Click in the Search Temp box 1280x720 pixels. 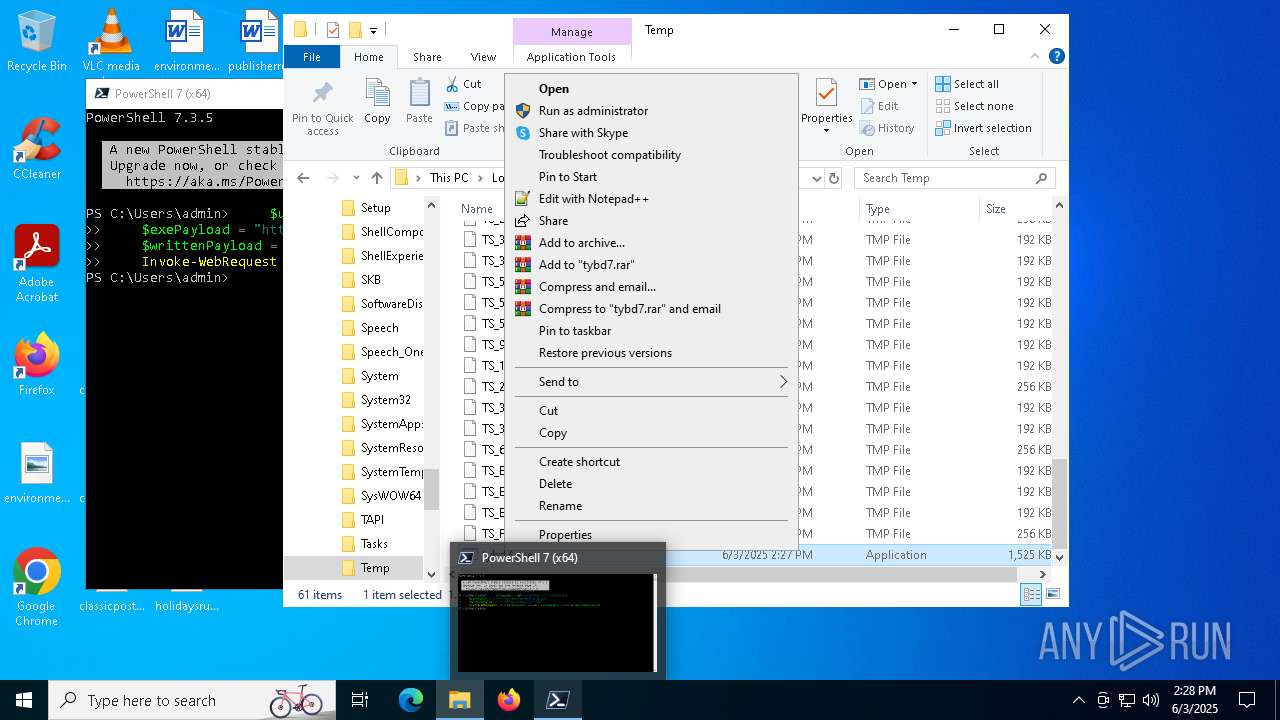955,178
